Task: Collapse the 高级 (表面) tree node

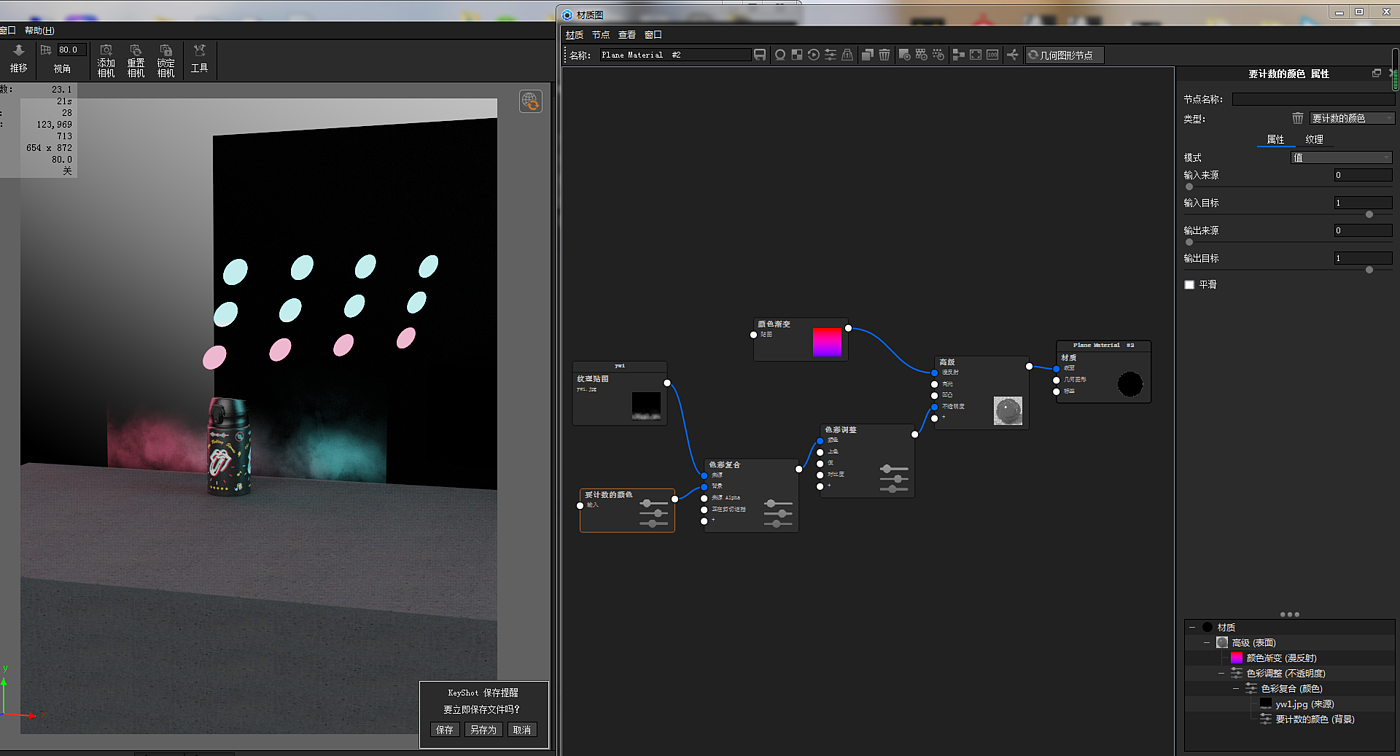Action: point(1207,643)
